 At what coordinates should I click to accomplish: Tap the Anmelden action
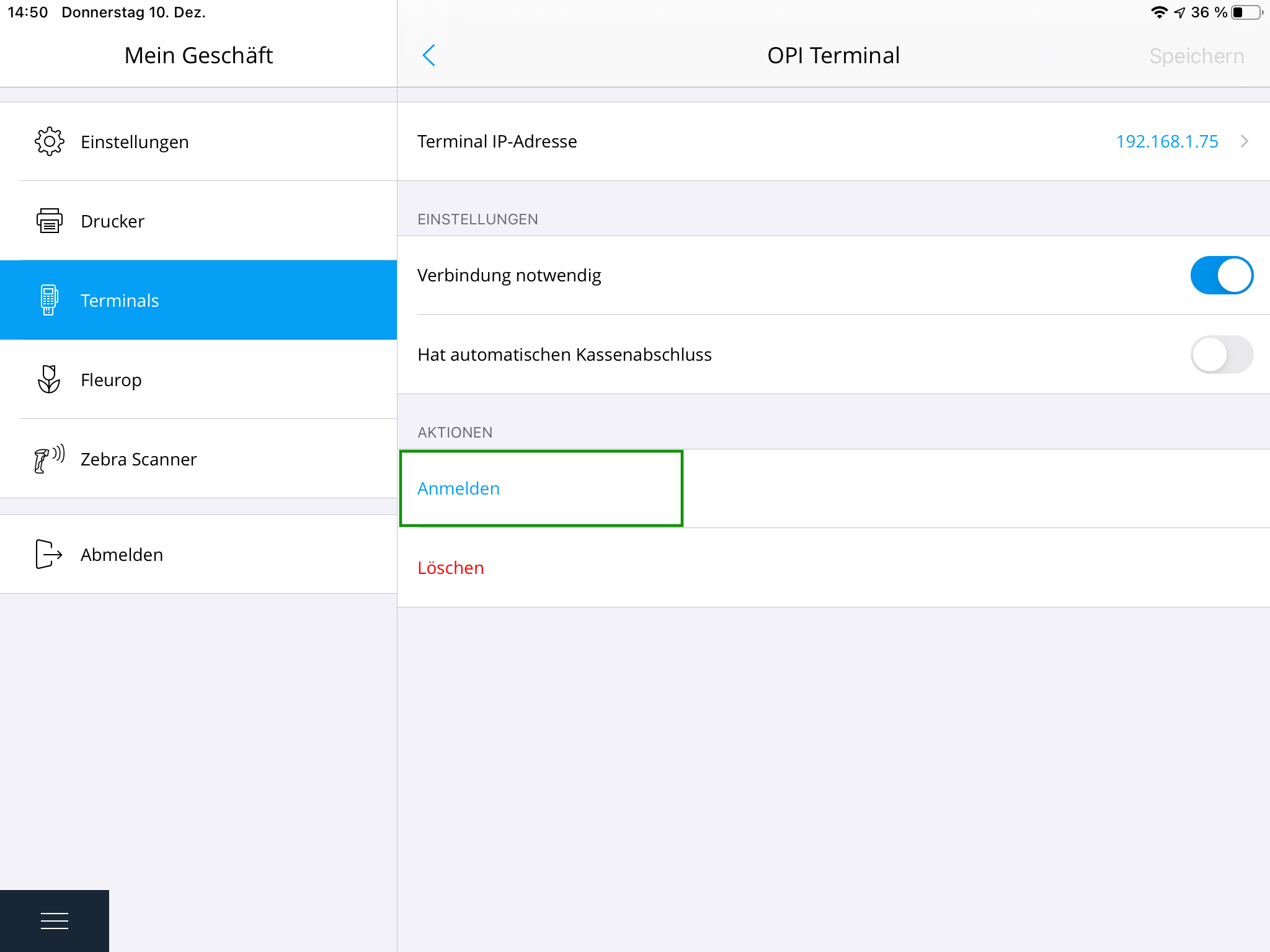(x=459, y=489)
